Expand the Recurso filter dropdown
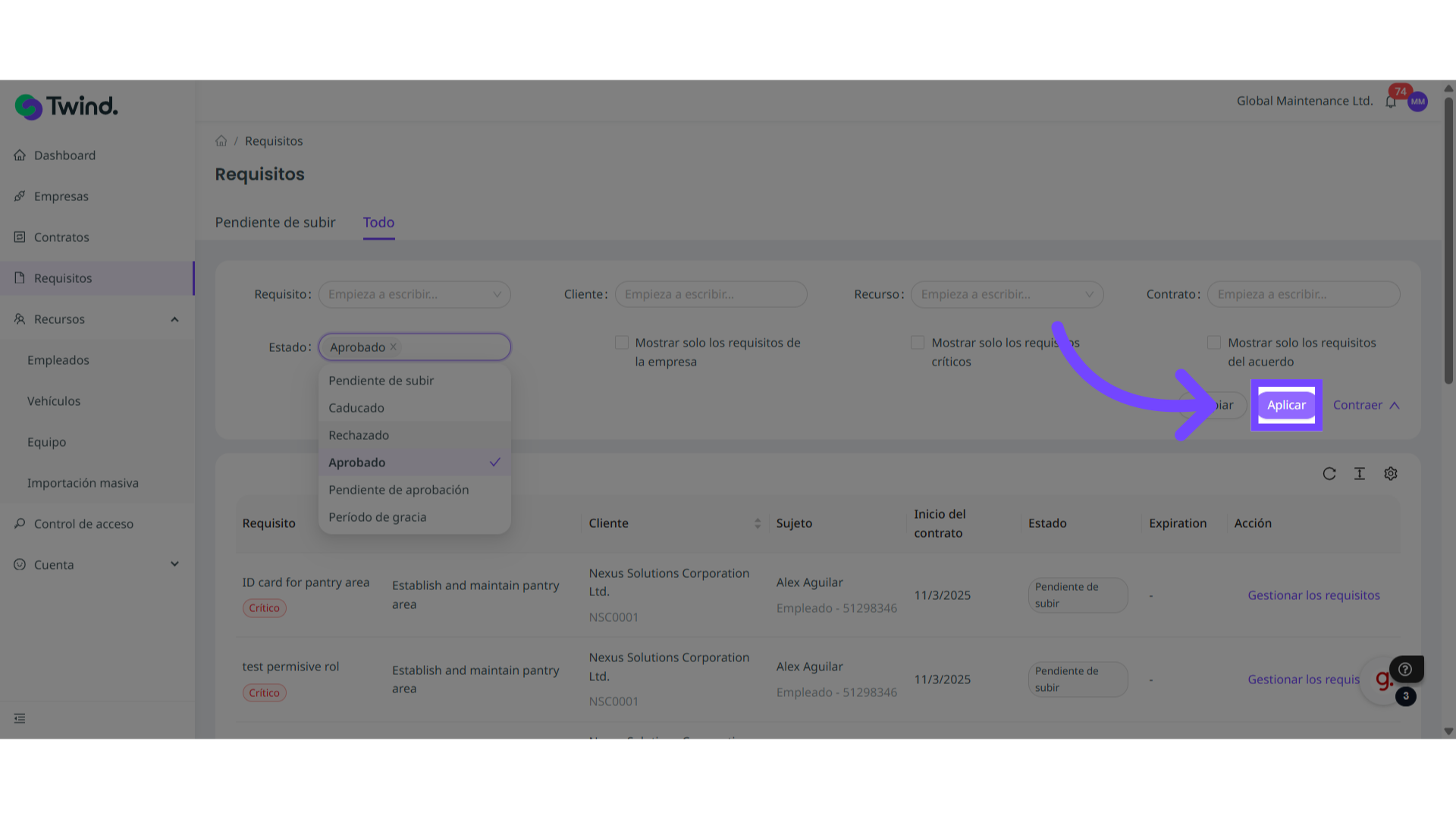 [x=1006, y=294]
